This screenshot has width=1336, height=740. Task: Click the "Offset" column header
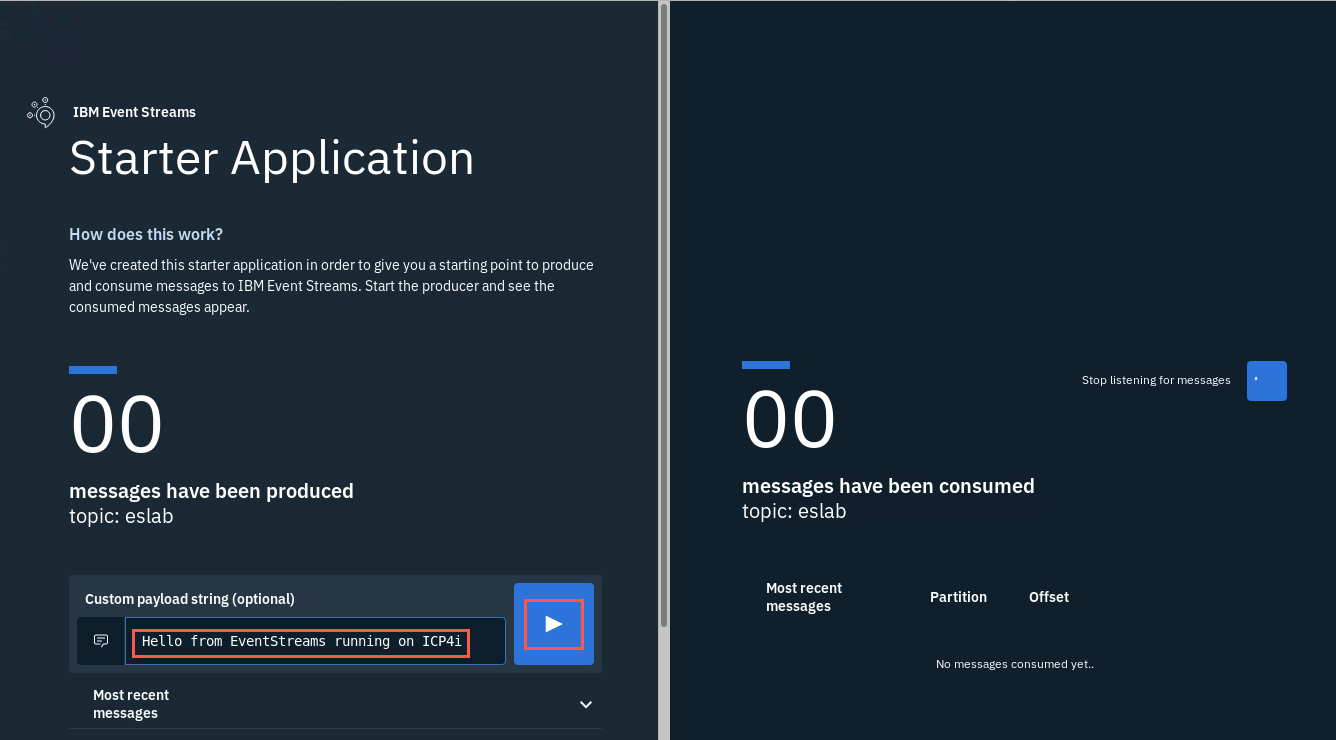click(x=1049, y=597)
